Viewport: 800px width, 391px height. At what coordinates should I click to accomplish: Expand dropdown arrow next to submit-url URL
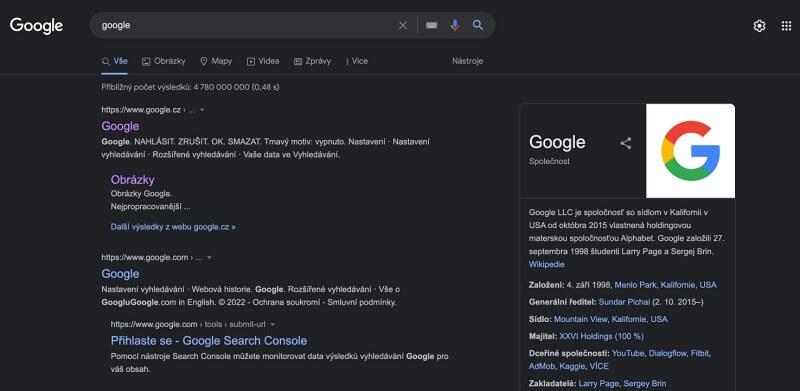click(273, 325)
